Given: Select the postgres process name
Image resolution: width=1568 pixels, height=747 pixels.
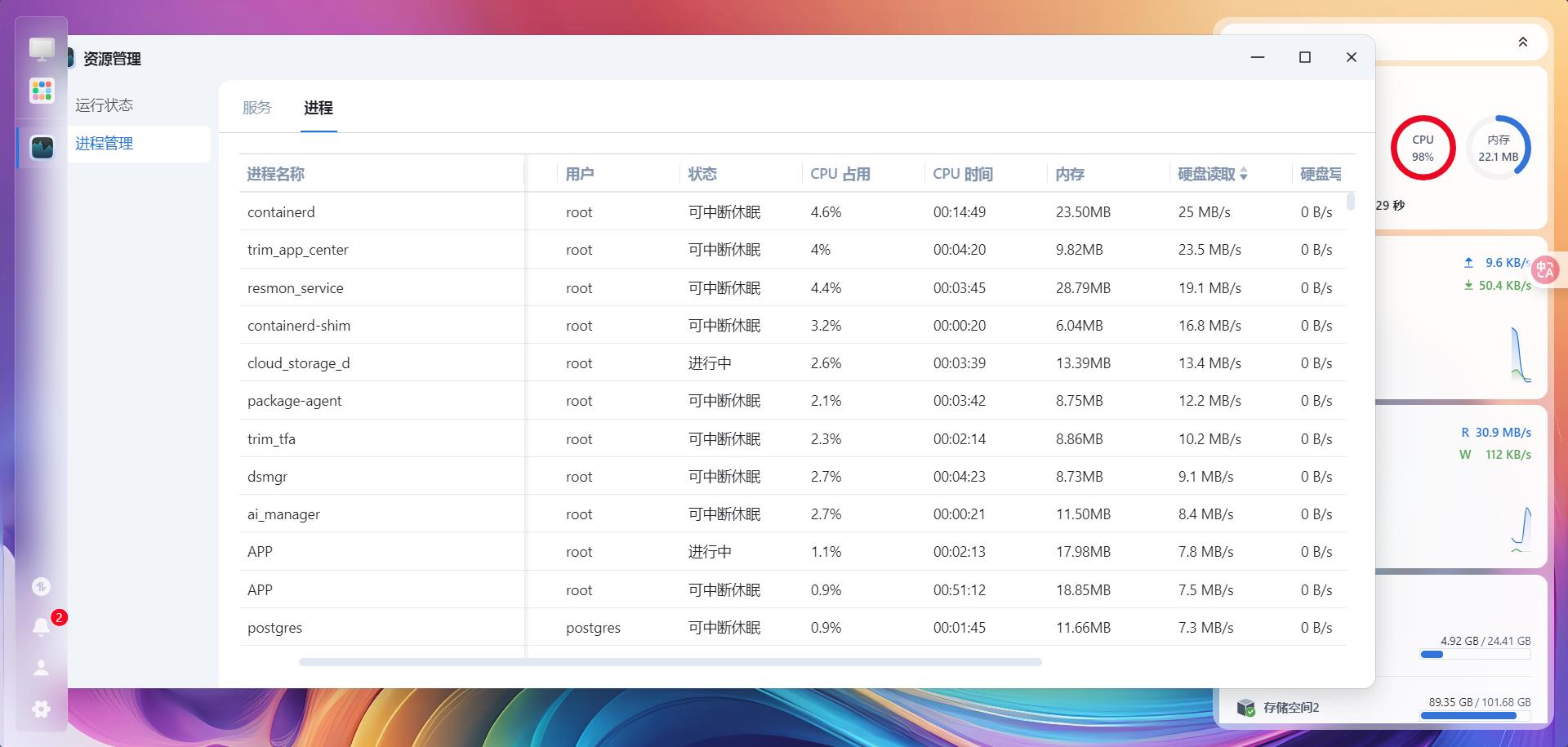Looking at the screenshot, I should click(x=275, y=628).
